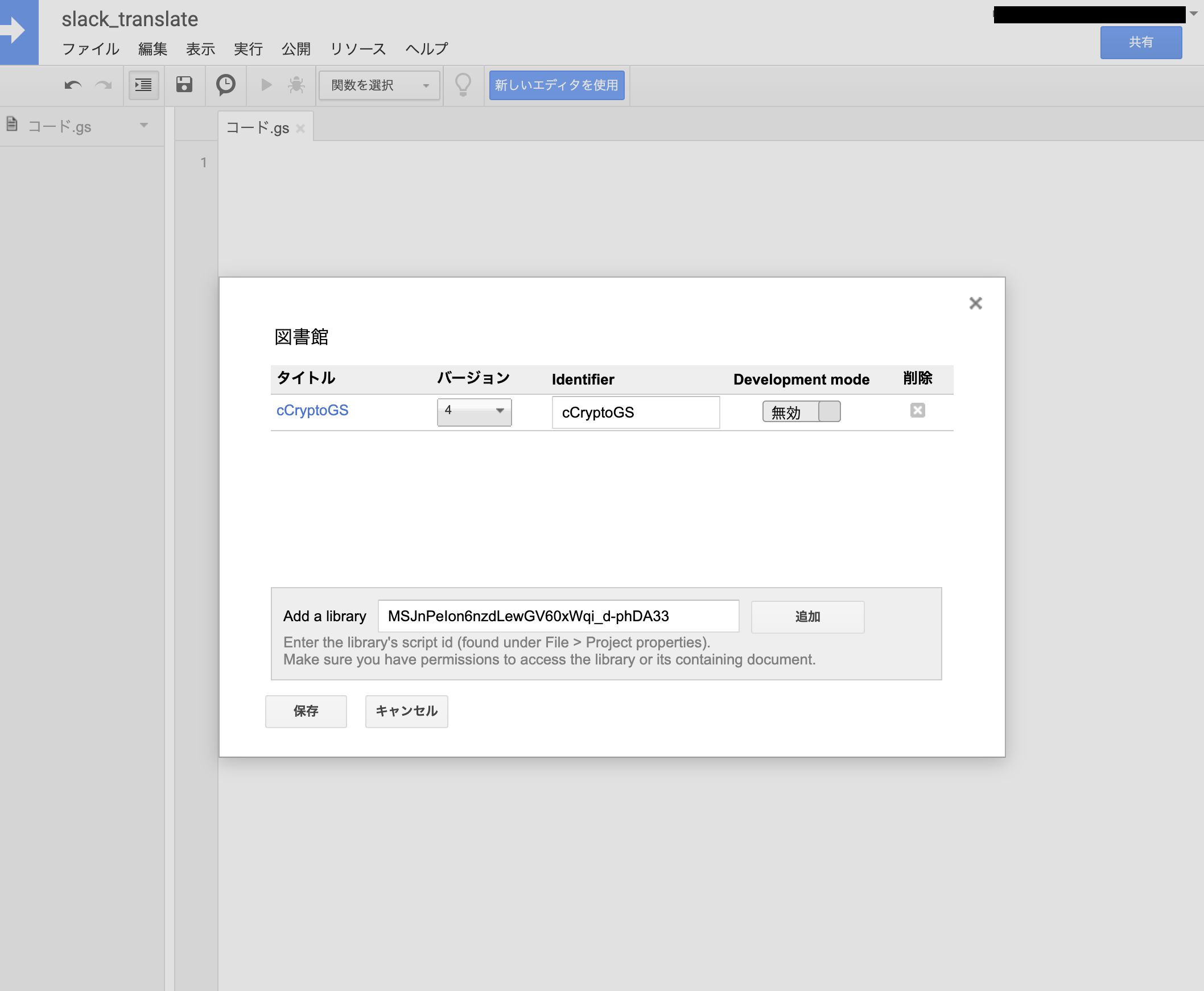Open the ファイル menu

[90, 49]
